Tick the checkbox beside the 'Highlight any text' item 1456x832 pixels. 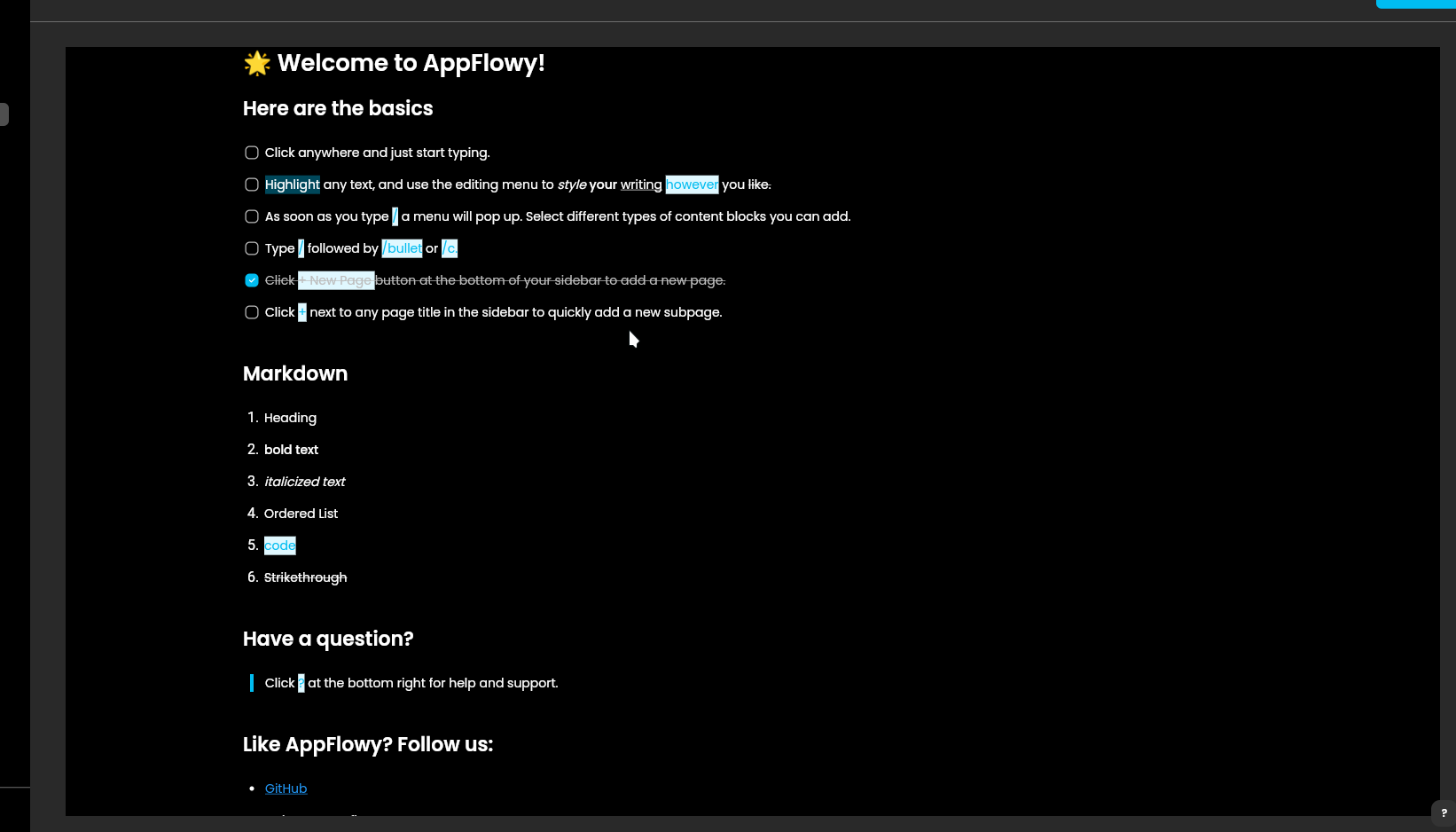(252, 184)
